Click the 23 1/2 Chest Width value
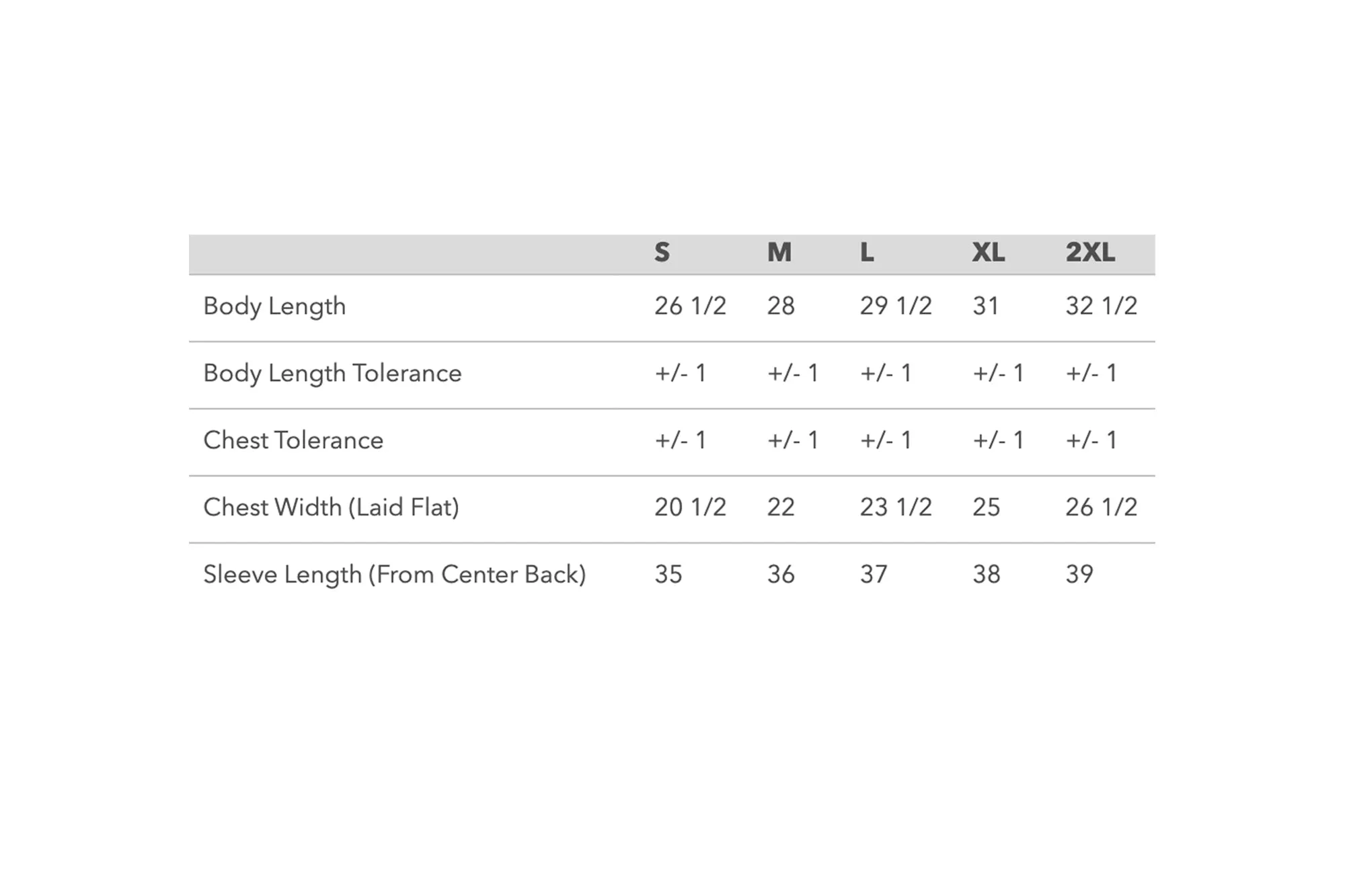The width and height of the screenshot is (1345, 896). click(x=896, y=507)
